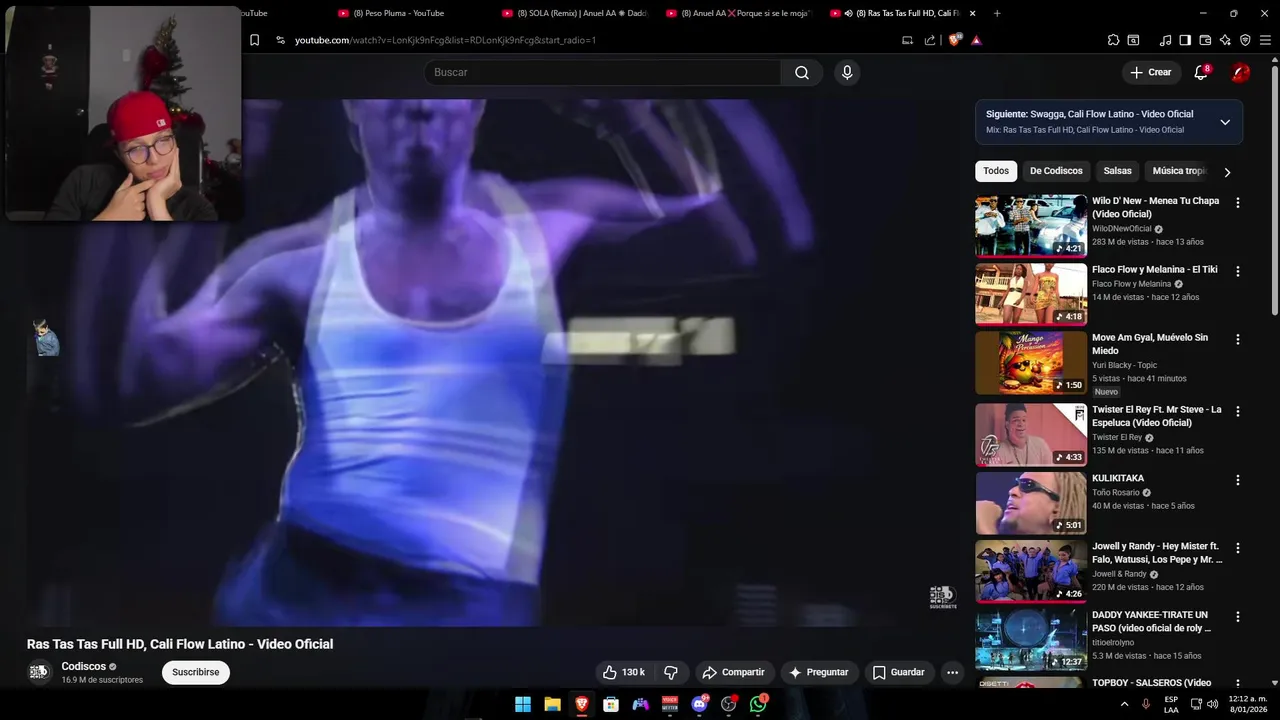
Task: Click the install/cast screen icon in address bar
Action: [x=907, y=40]
